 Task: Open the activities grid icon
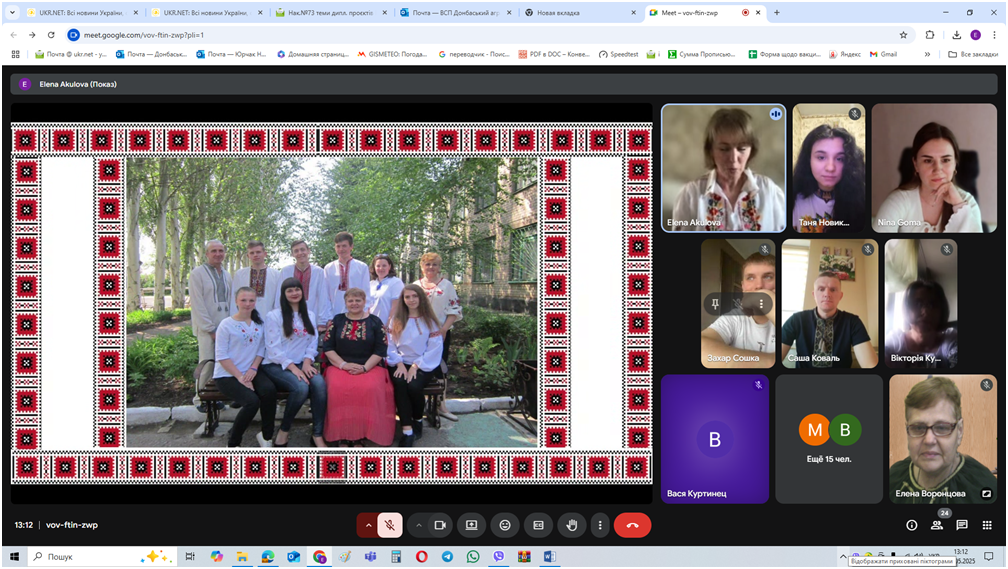[x=987, y=525]
